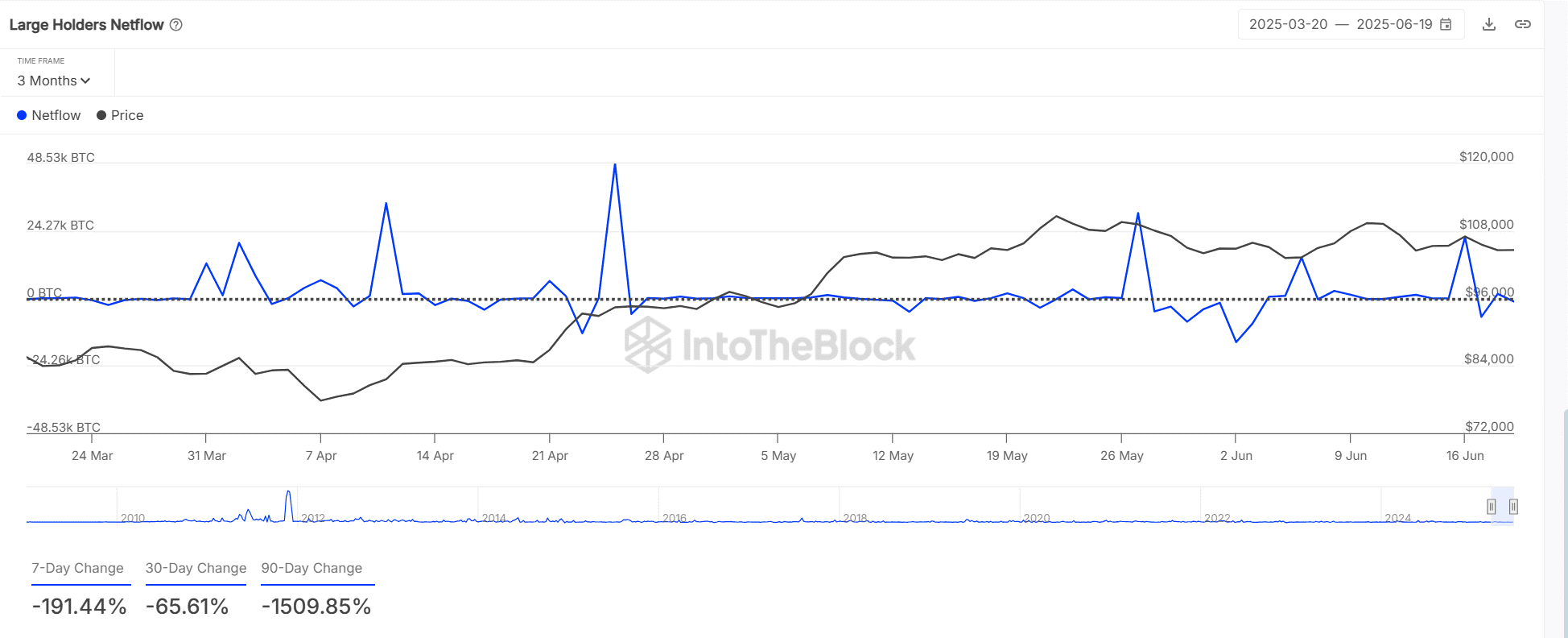Click the right handle of the range navigator
This screenshot has height=638, width=1568.
point(1513,507)
